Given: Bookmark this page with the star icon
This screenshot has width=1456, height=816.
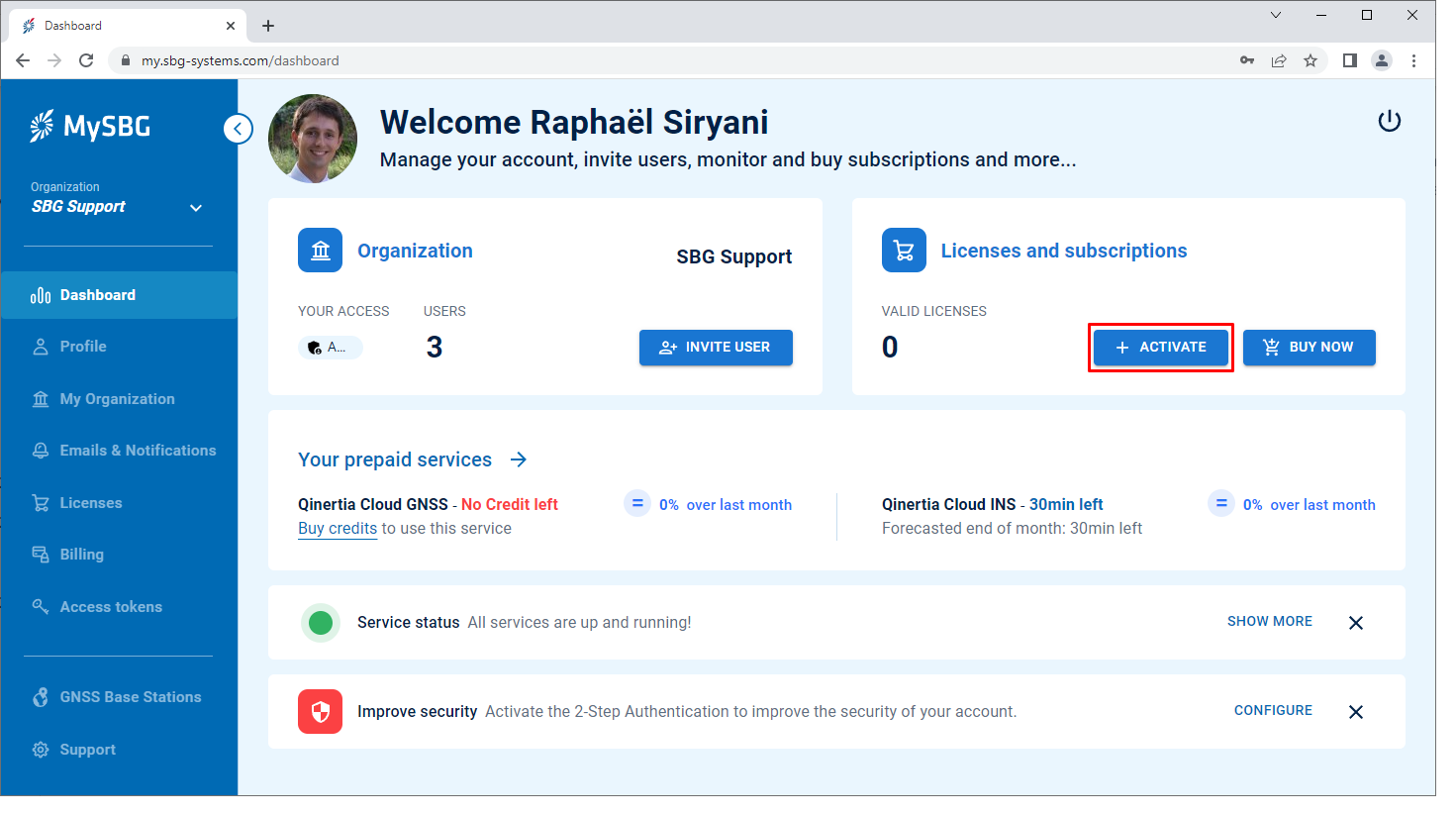Looking at the screenshot, I should point(1310,60).
